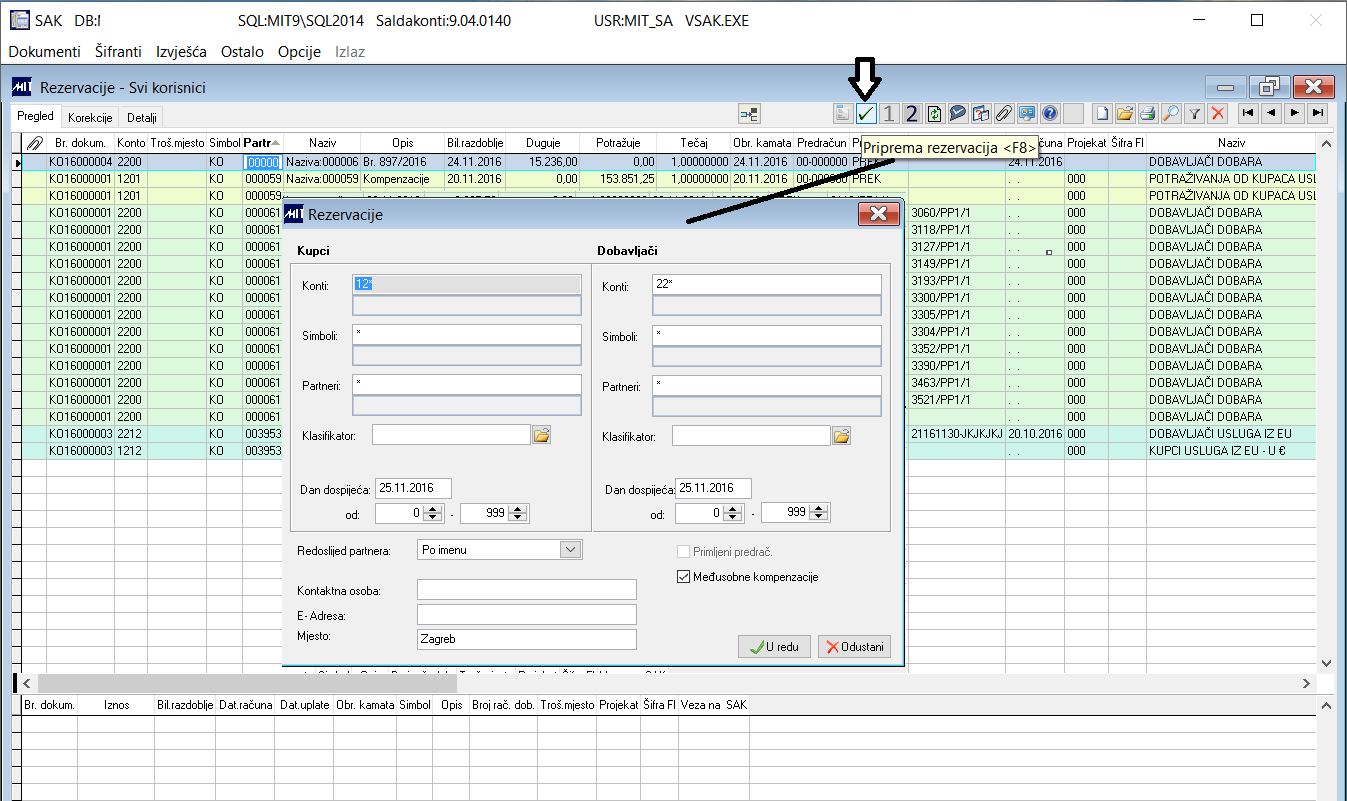Go to previous record arrow

coord(1271,113)
